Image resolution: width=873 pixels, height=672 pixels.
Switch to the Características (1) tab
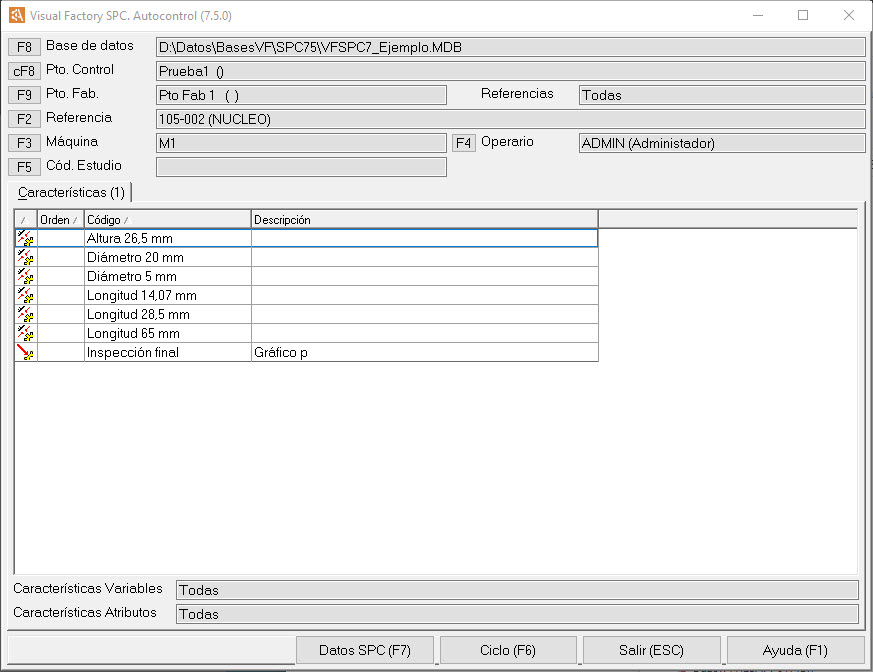point(71,192)
